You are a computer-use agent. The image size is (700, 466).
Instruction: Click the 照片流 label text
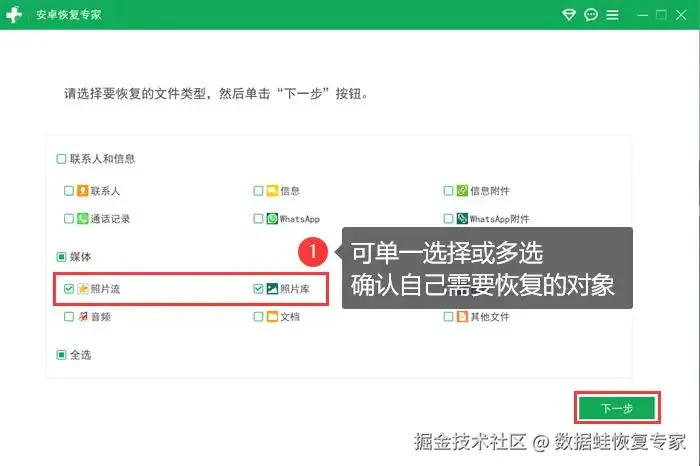pos(105,289)
